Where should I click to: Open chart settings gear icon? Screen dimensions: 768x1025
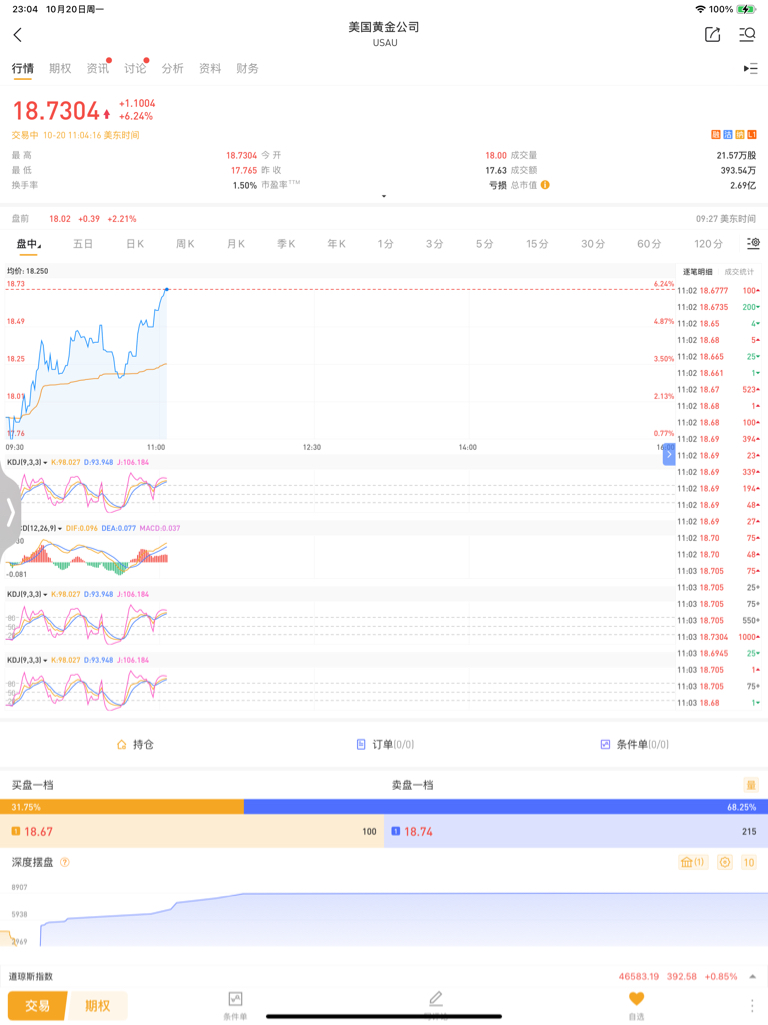tap(753, 243)
